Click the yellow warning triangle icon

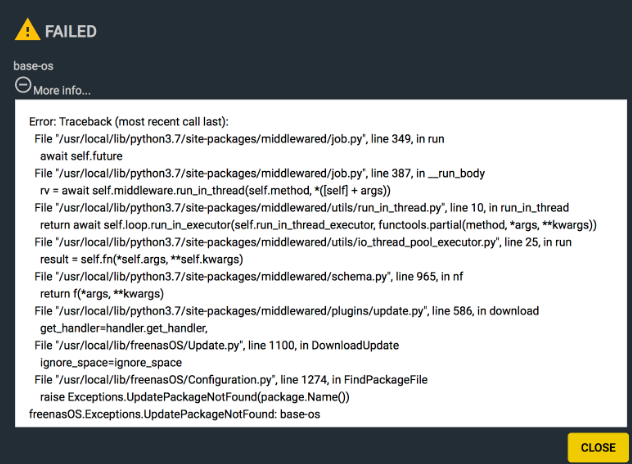click(x=27, y=29)
